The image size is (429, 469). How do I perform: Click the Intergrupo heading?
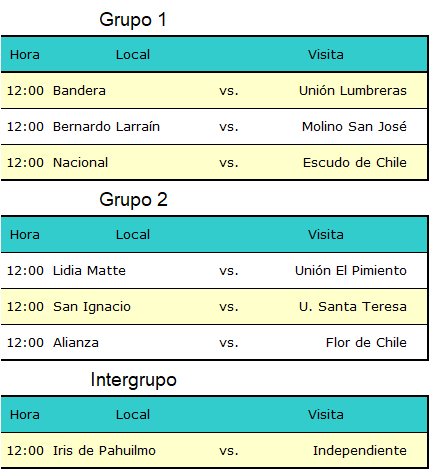pos(133,380)
